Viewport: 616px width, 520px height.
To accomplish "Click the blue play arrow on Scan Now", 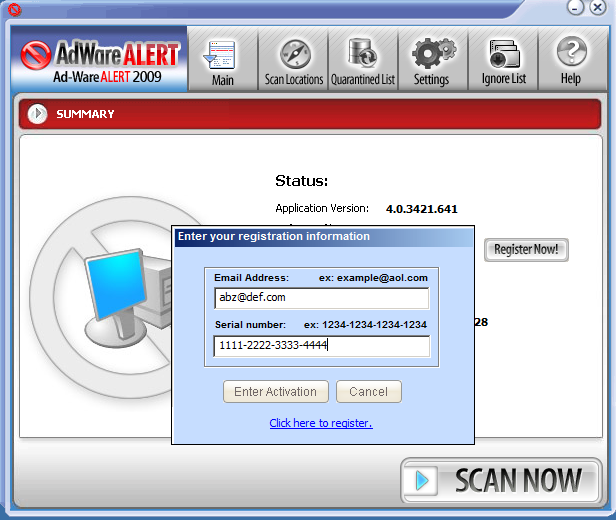I will click(422, 480).
